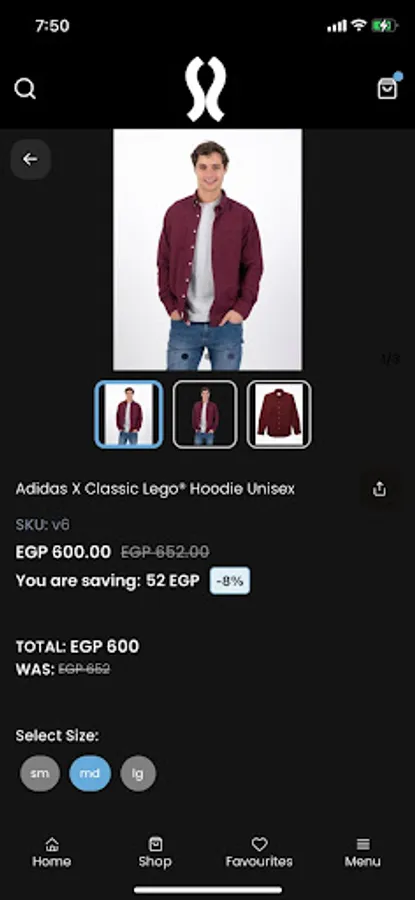Tap the main product photo
Screen dimensions: 415x900
coord(207,250)
